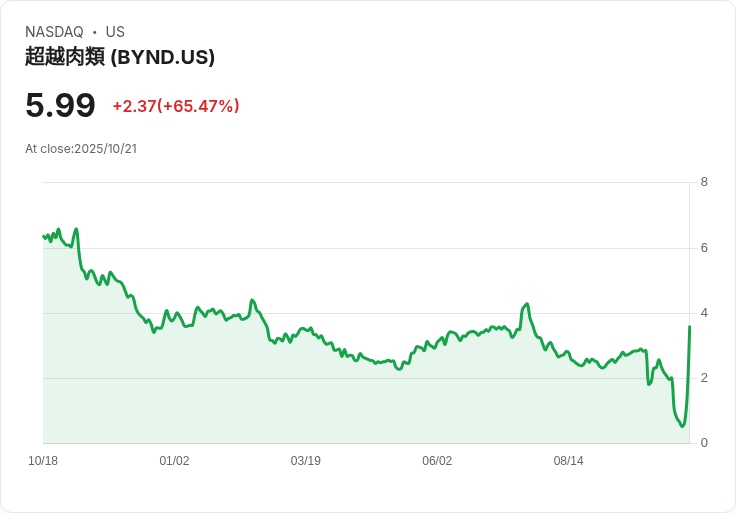Viewport: 736px width, 513px height.
Task: Select the 03/19 date on the x-axis
Action: tap(305, 461)
